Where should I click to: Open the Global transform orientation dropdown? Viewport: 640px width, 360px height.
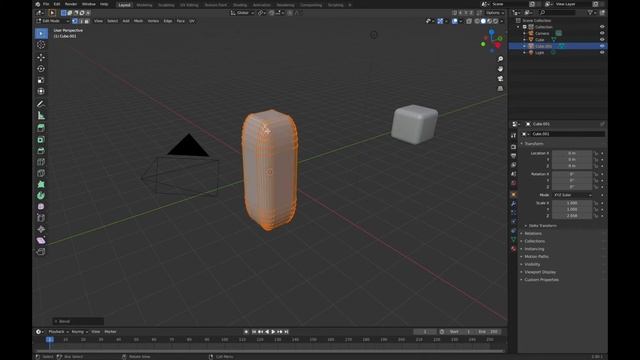point(242,13)
